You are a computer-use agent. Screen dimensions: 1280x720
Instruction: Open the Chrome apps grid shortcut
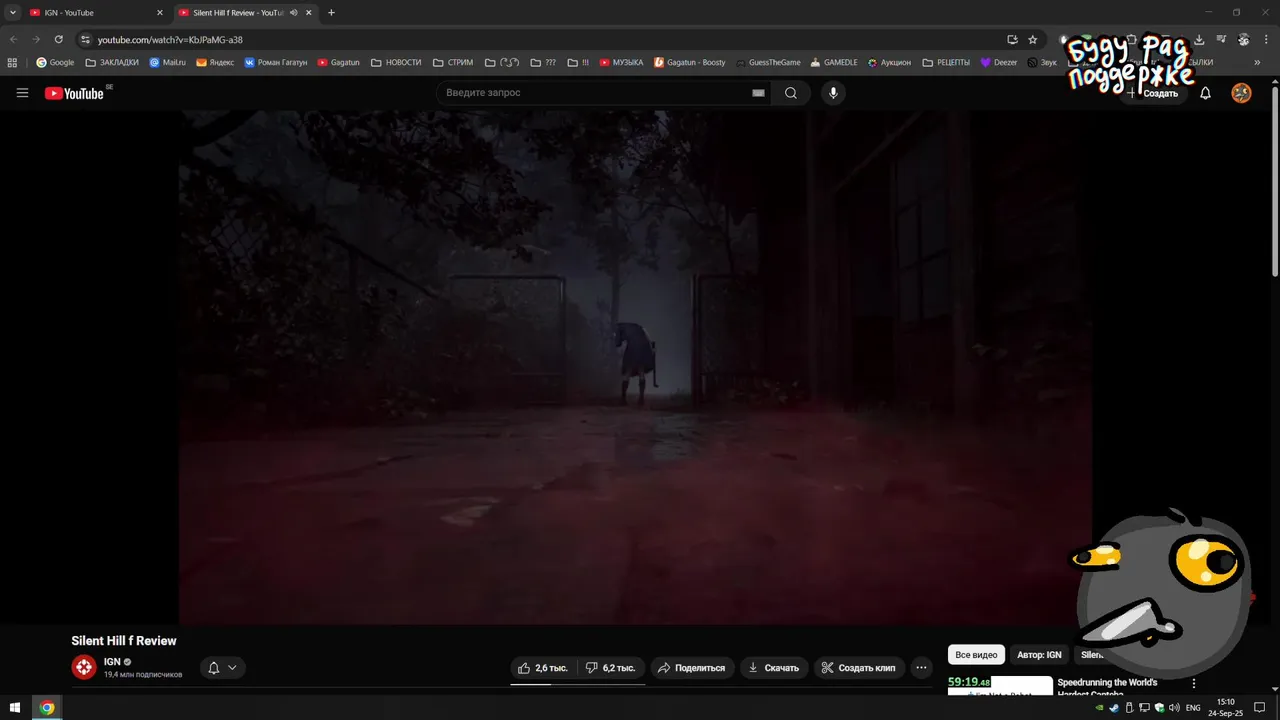pyautogui.click(x=12, y=62)
